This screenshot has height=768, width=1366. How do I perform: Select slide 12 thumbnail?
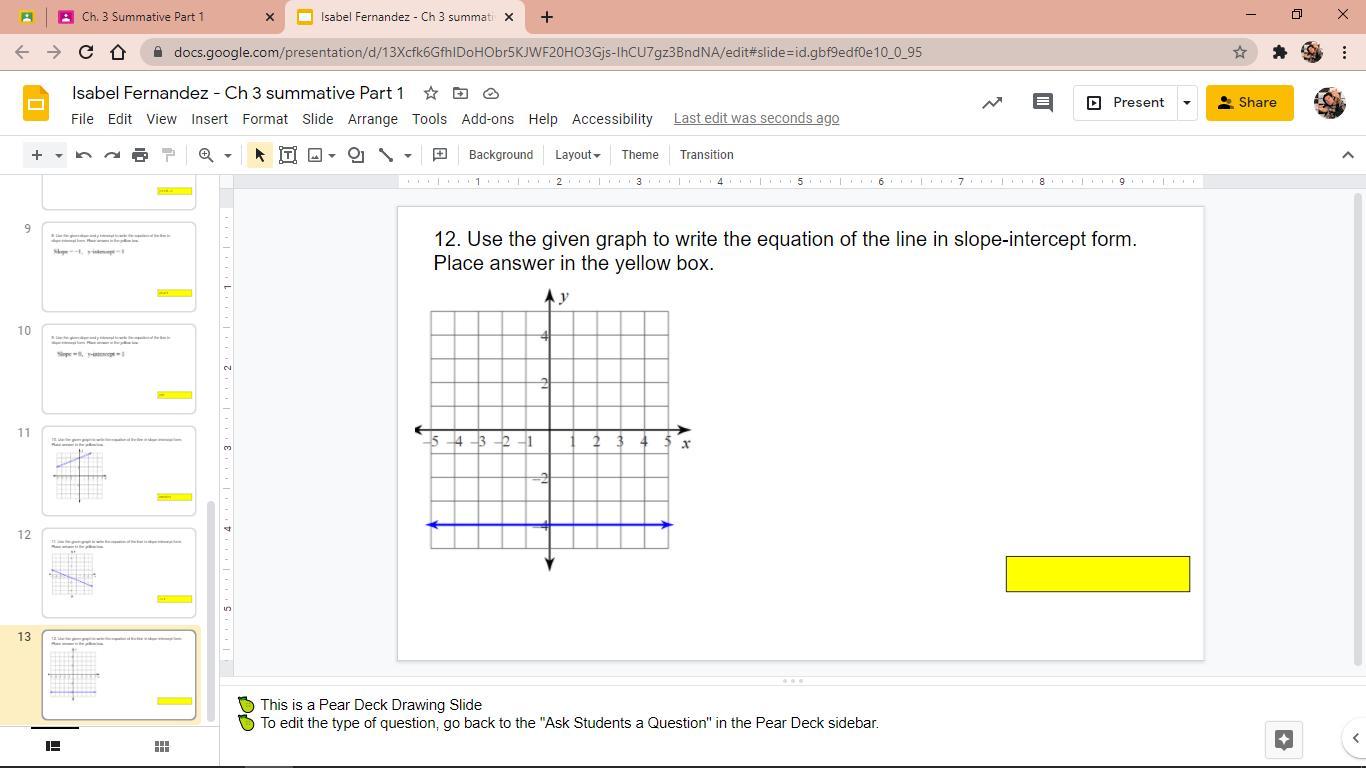click(x=119, y=573)
